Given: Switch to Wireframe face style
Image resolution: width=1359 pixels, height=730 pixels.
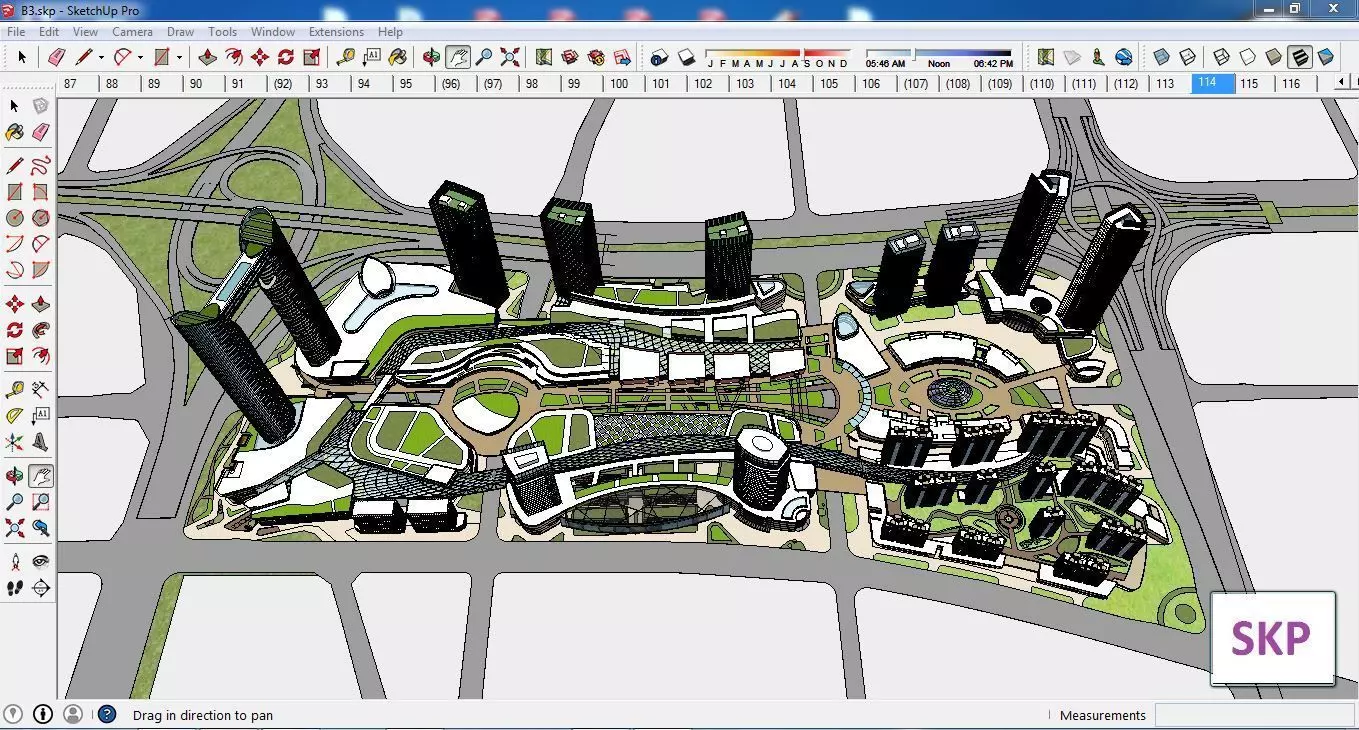Looking at the screenshot, I should 1222,57.
